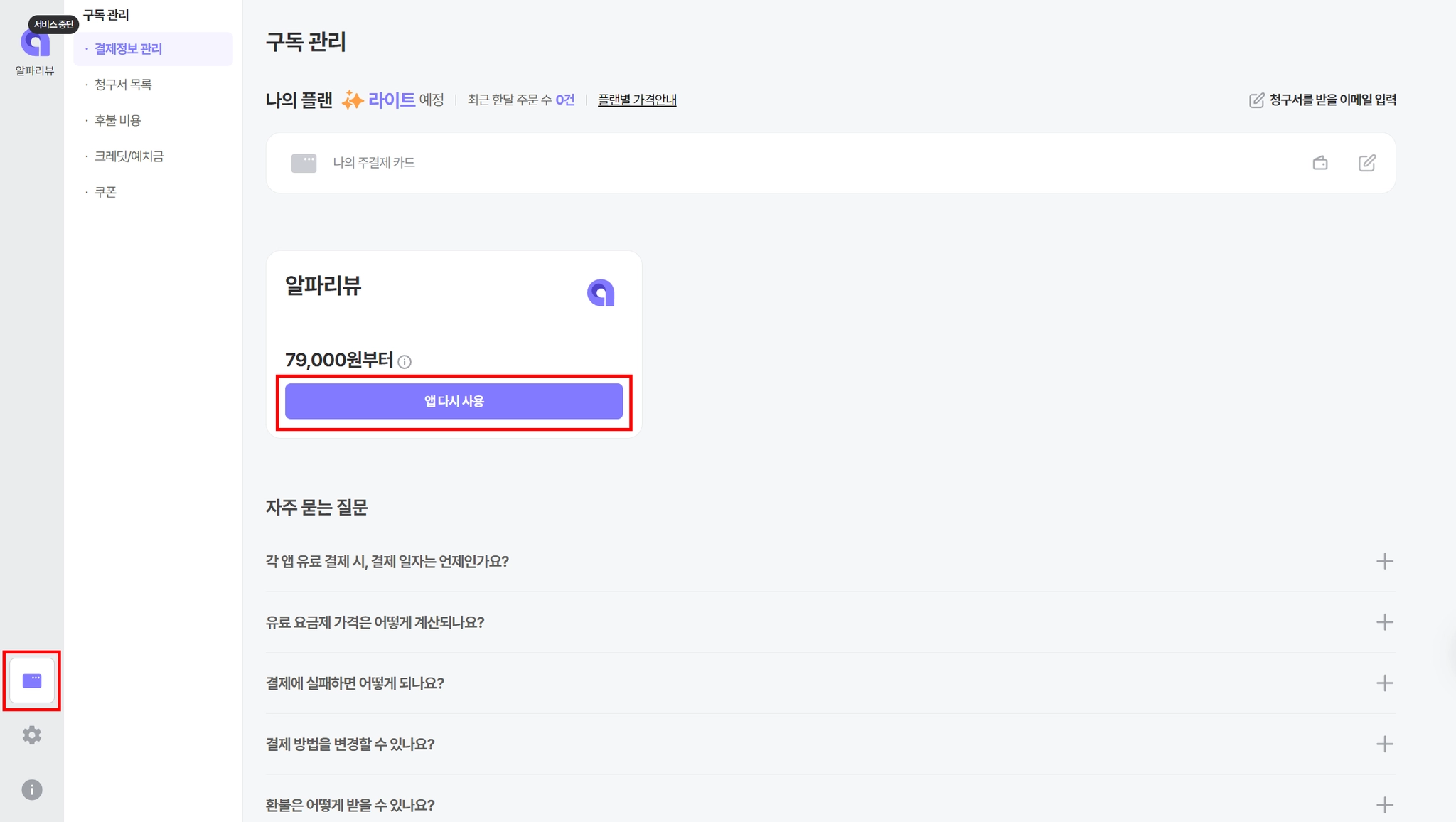Expand the 결제 방법을 변경할 수 있나요 question

(x=1384, y=744)
